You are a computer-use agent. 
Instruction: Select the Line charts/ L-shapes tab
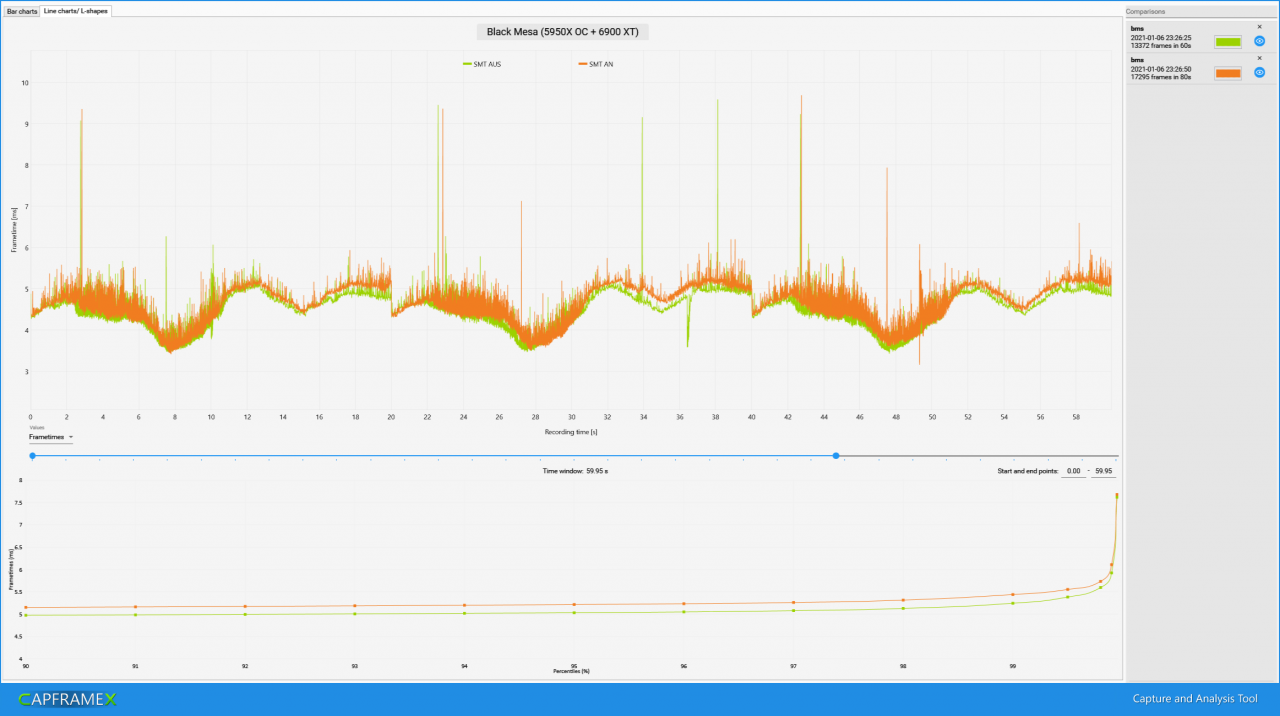pos(76,11)
